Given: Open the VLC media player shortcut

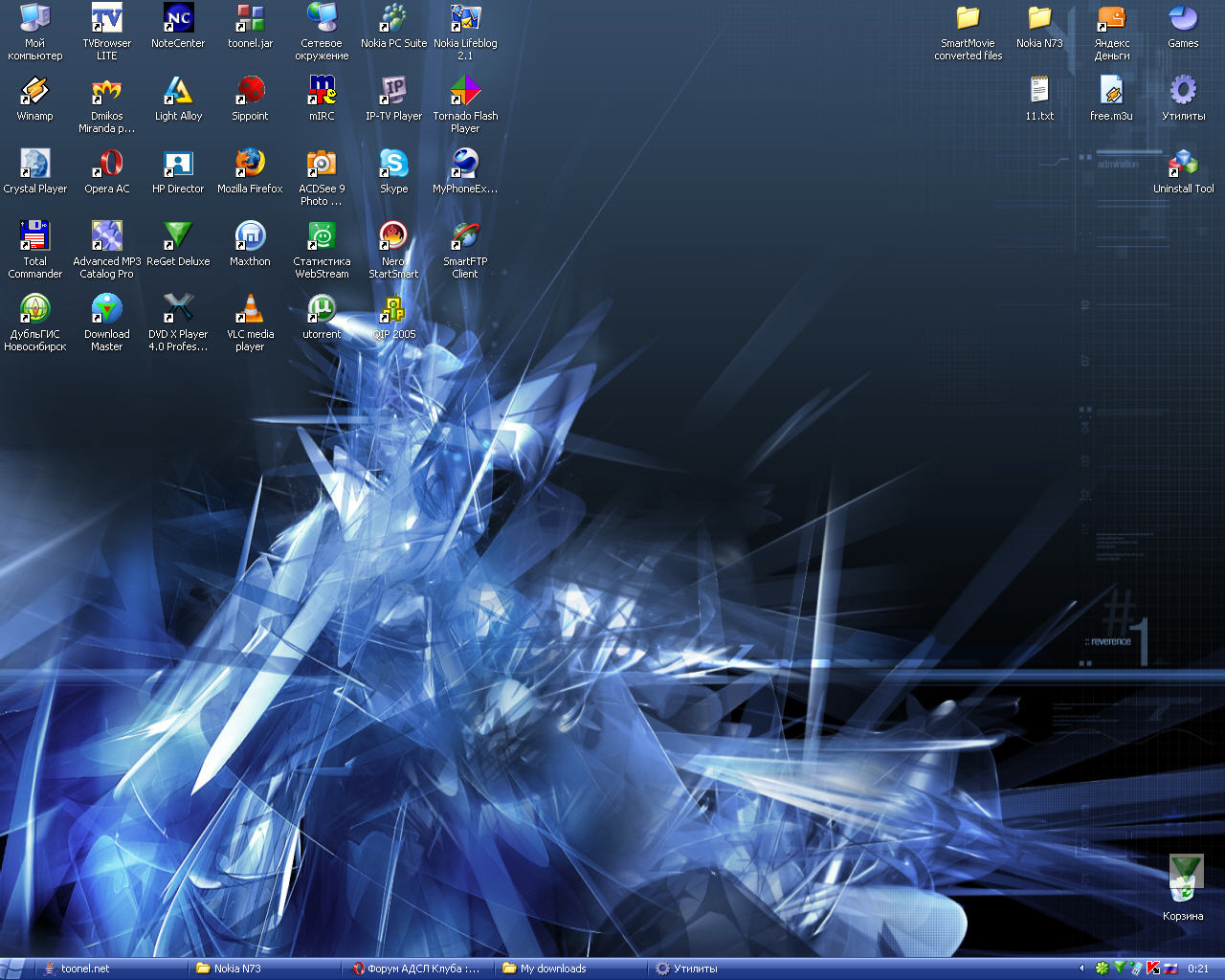Looking at the screenshot, I should pos(250,310).
